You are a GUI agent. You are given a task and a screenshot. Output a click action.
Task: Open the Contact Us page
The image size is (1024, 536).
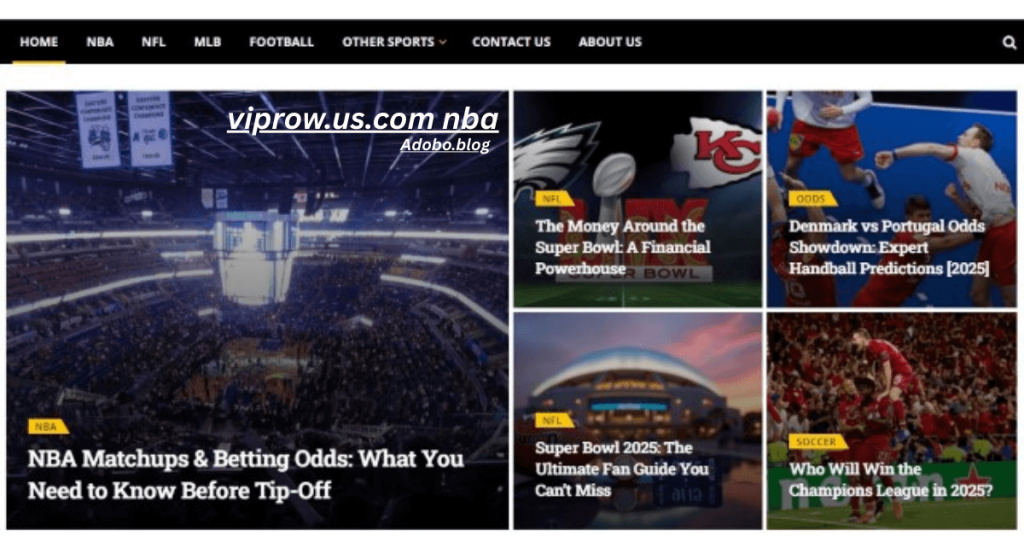pos(511,42)
